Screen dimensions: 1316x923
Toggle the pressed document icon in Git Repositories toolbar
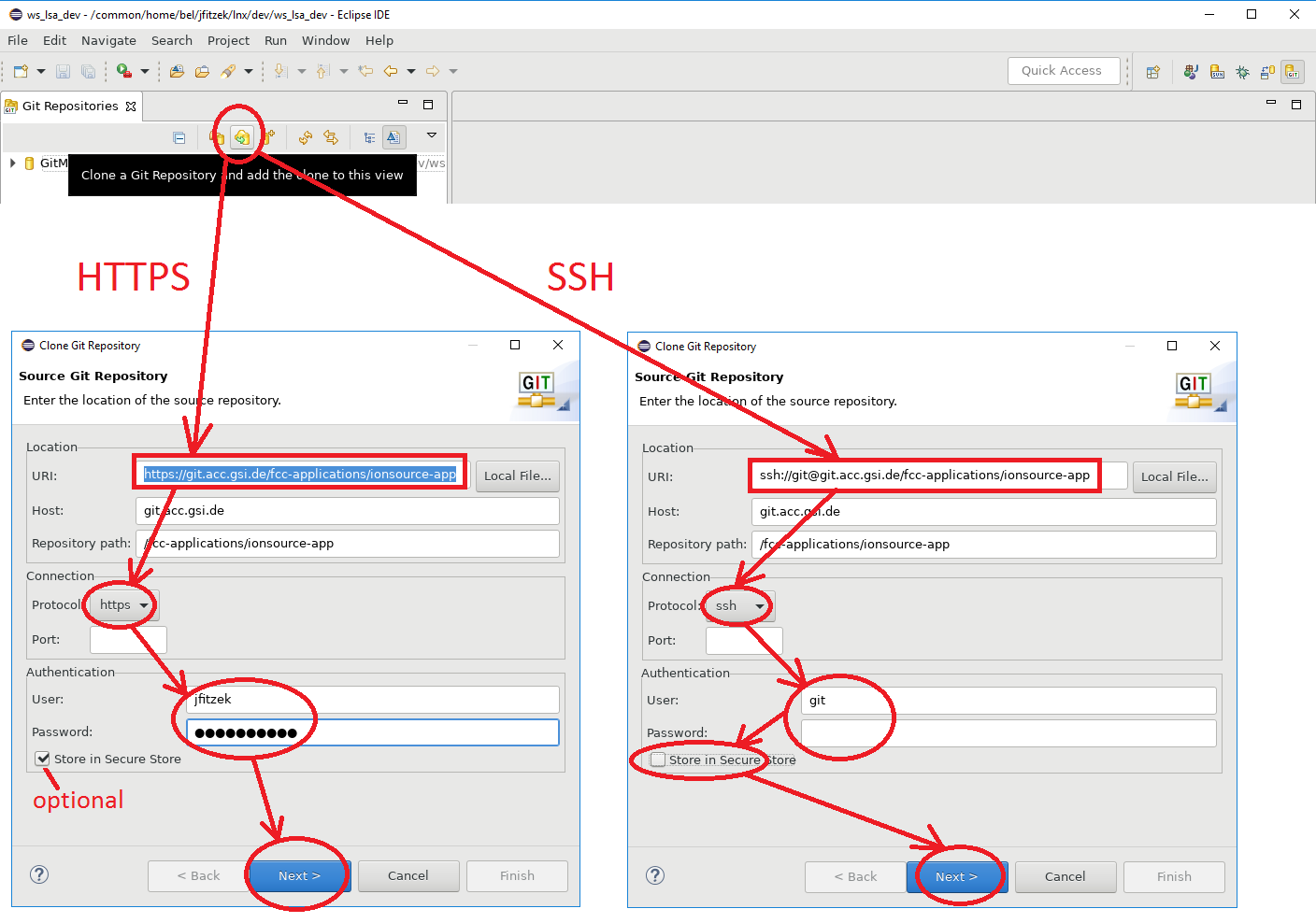coord(394,137)
